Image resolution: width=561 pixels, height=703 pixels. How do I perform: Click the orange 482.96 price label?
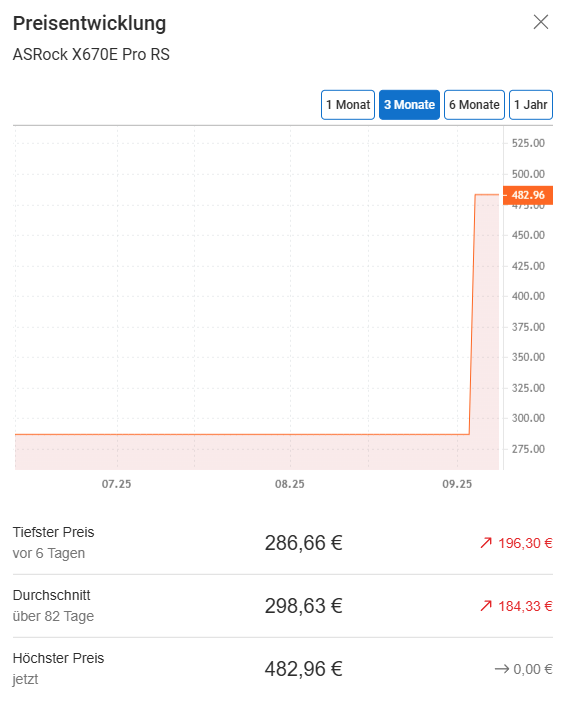528,195
